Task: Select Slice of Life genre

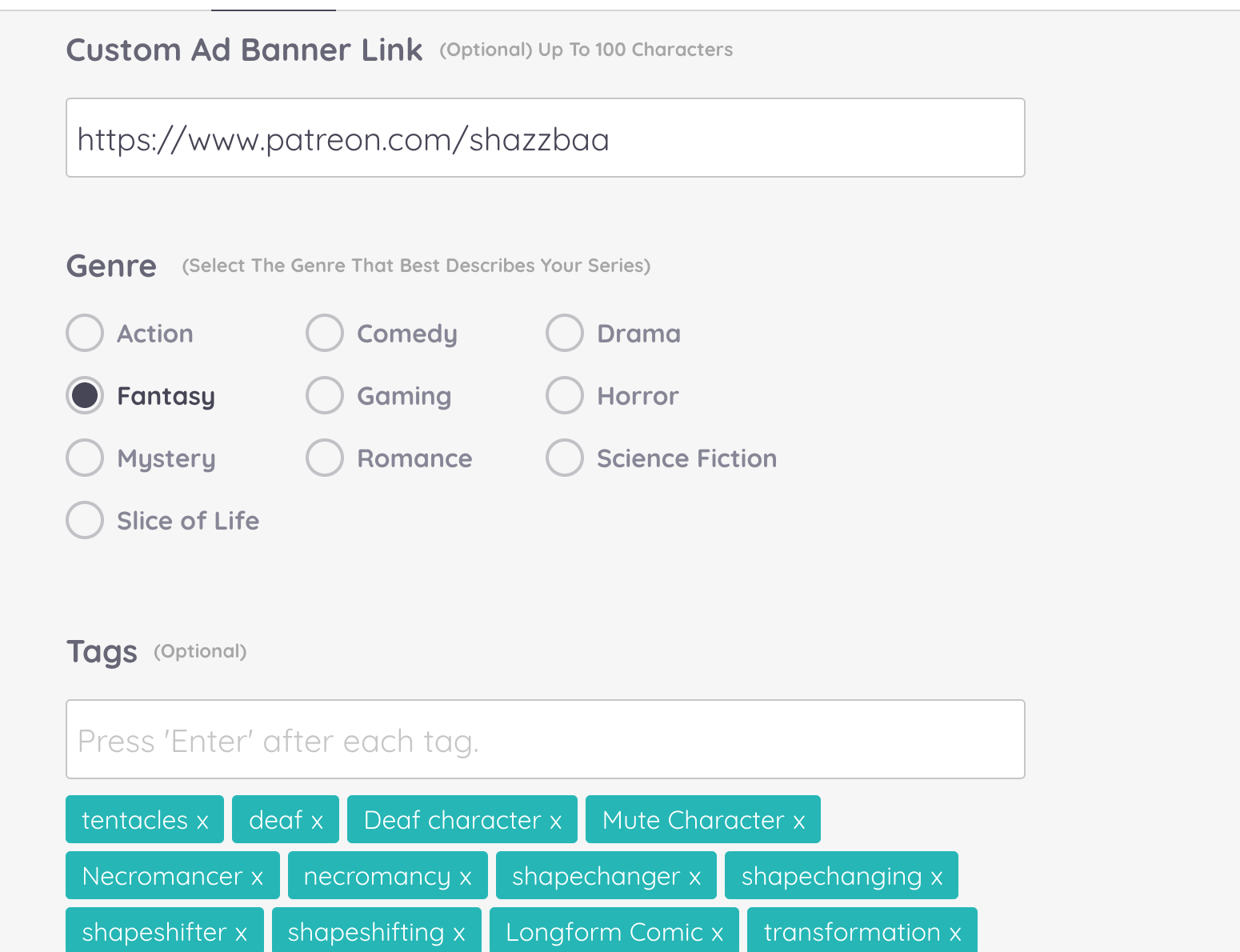Action: (x=85, y=520)
